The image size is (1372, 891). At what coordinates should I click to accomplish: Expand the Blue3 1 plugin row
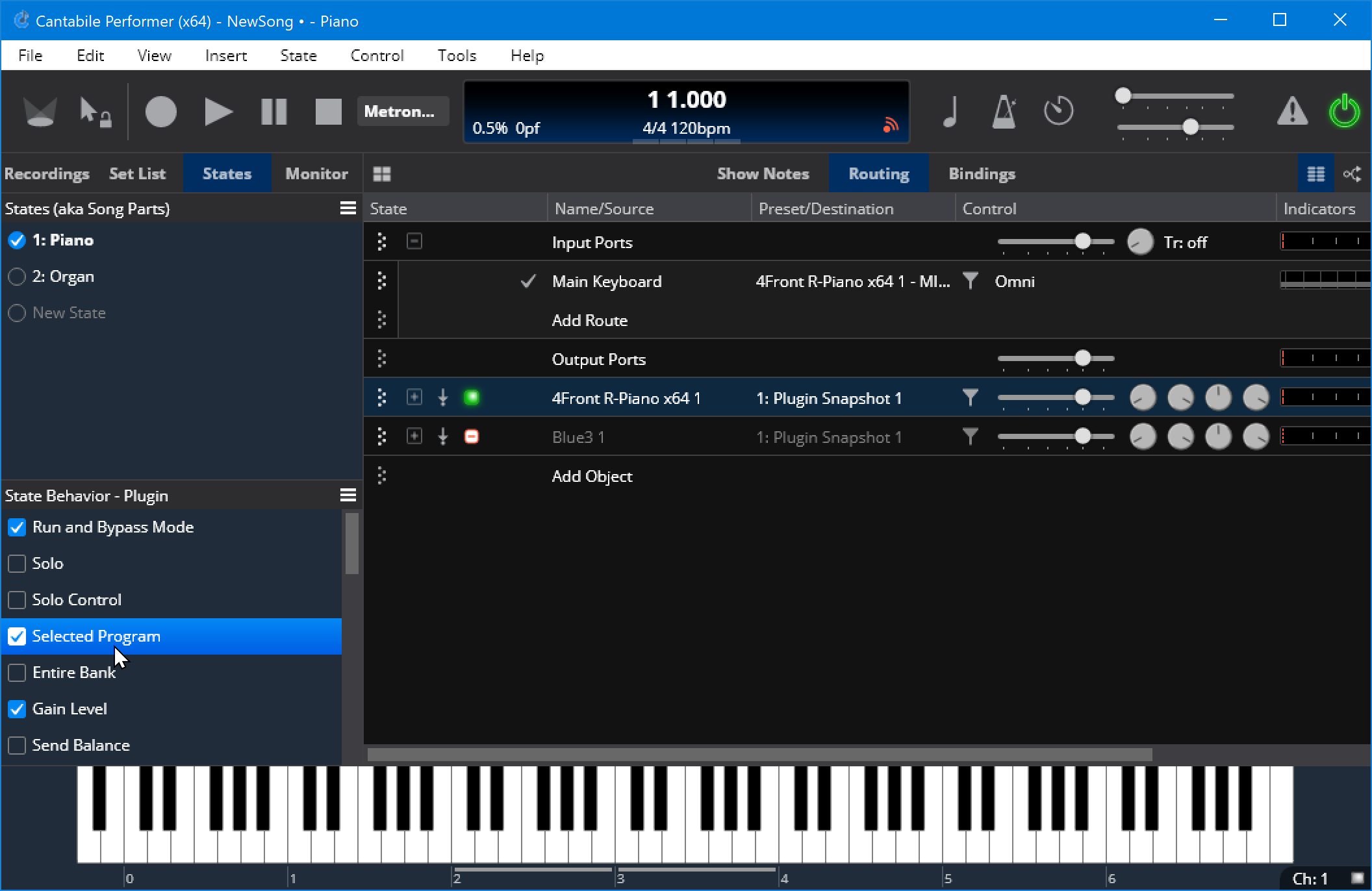coord(414,436)
